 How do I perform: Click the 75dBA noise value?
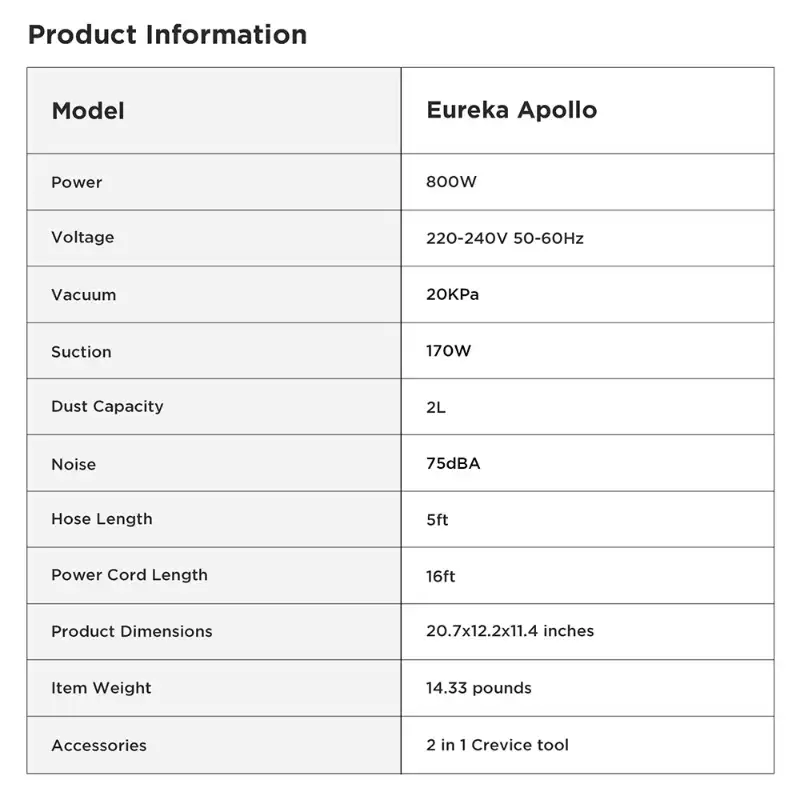[x=453, y=463]
